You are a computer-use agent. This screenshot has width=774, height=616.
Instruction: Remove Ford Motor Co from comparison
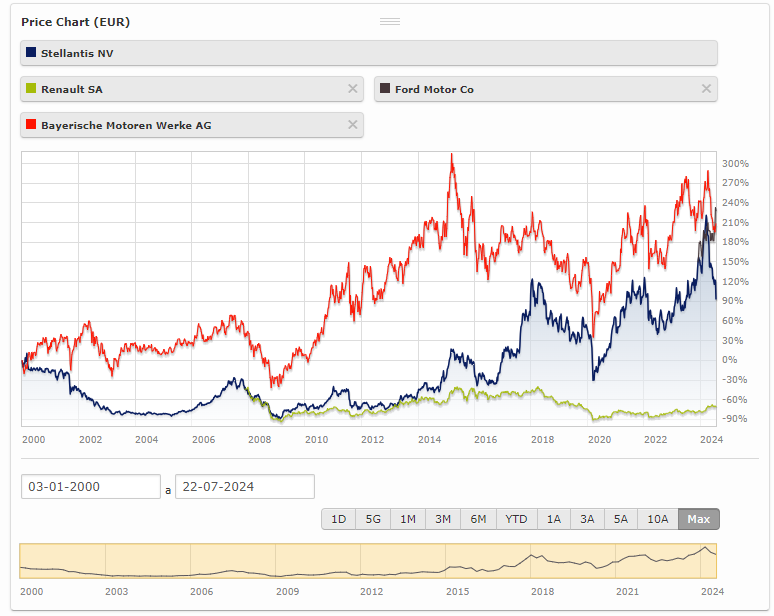click(x=706, y=89)
